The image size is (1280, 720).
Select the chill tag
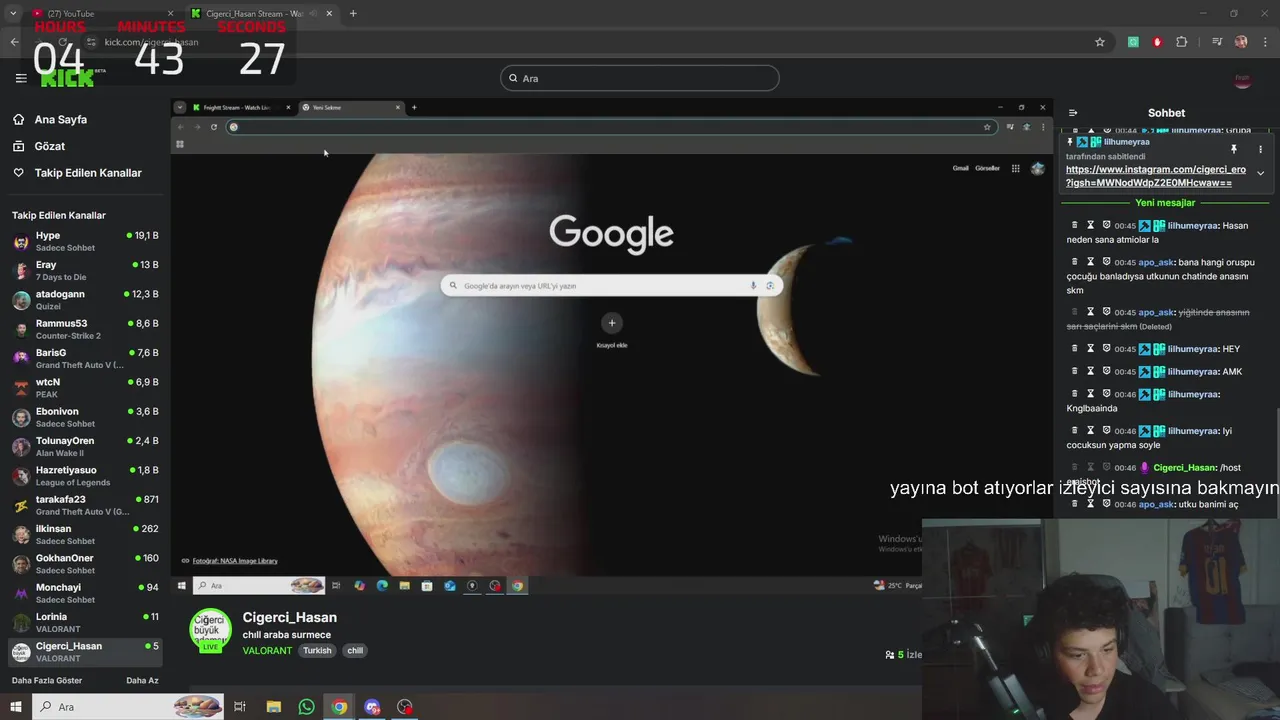coord(355,651)
